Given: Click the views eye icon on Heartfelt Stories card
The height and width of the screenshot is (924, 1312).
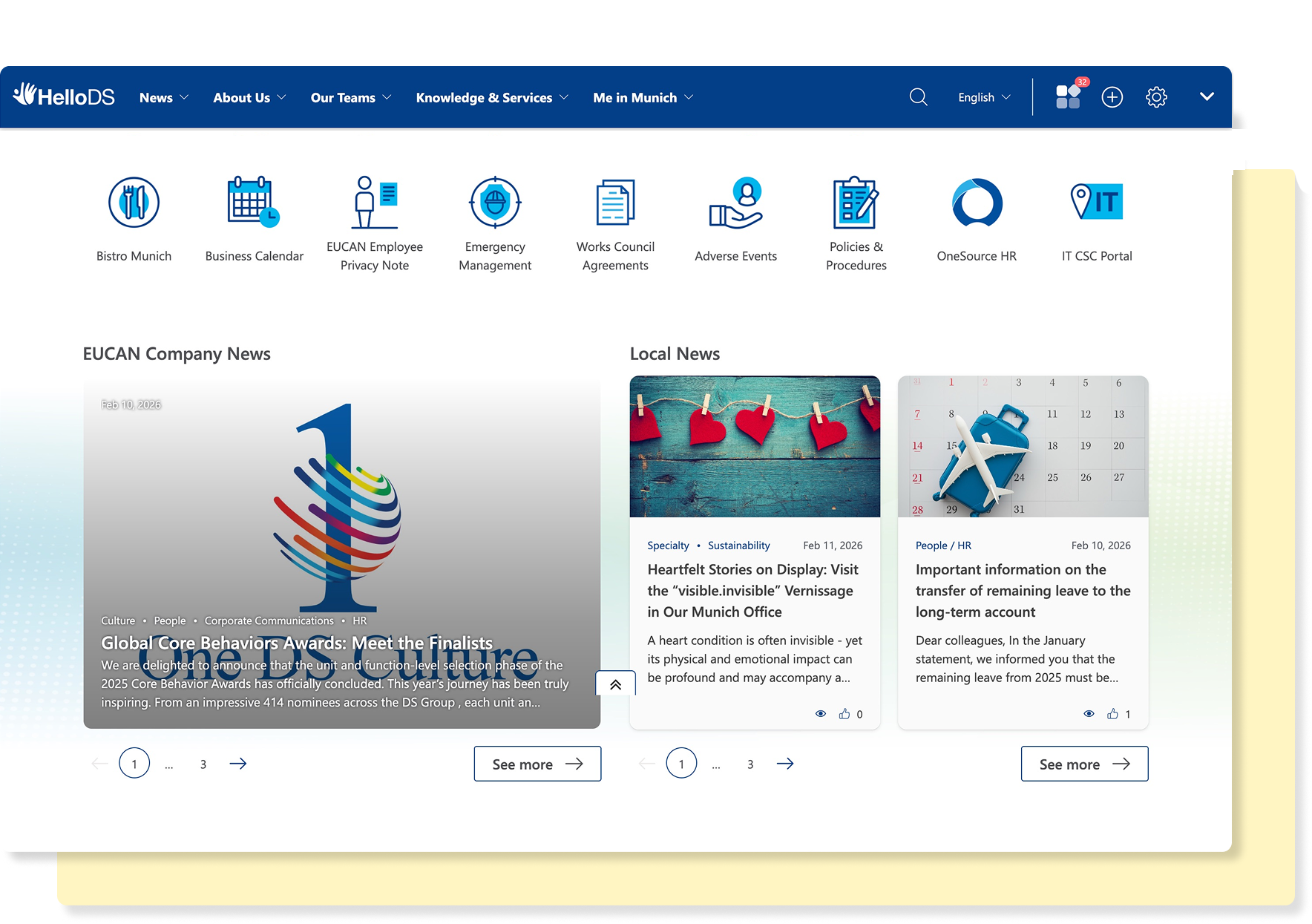Looking at the screenshot, I should click(821, 714).
